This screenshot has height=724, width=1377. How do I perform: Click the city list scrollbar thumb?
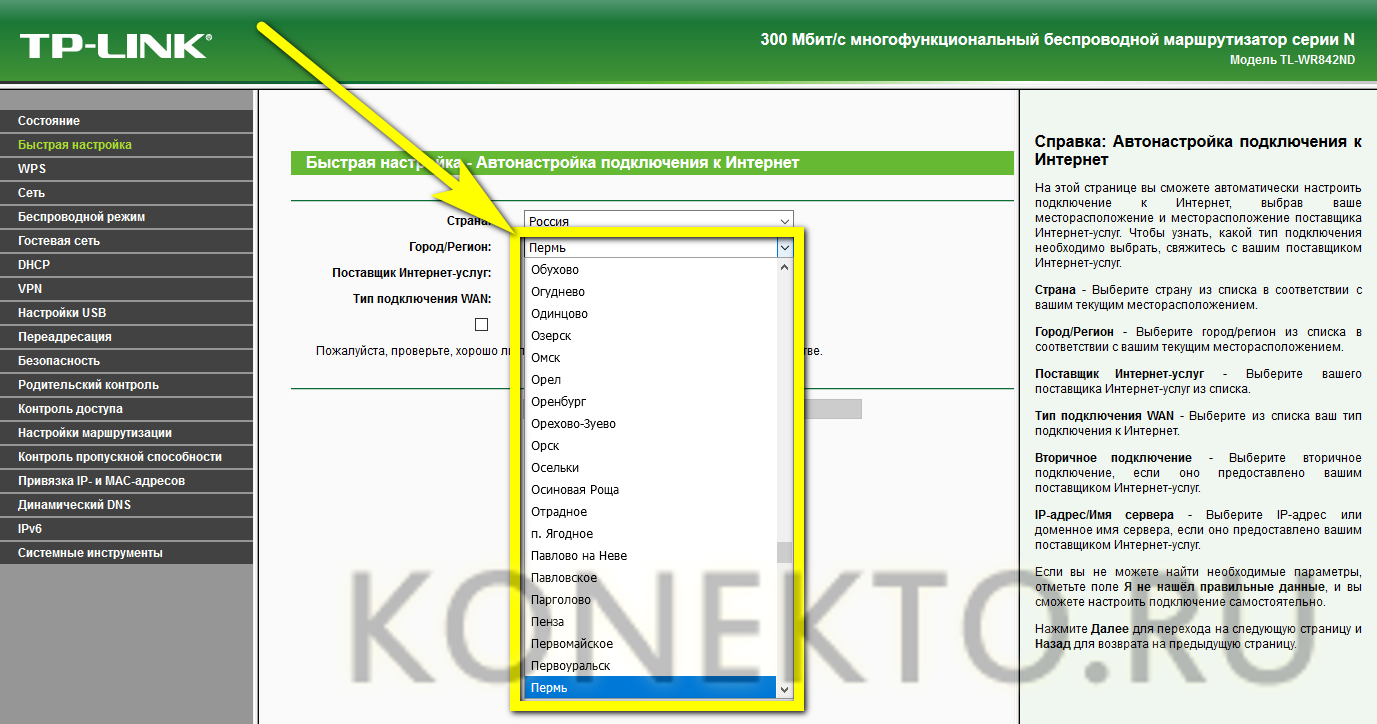pos(785,553)
